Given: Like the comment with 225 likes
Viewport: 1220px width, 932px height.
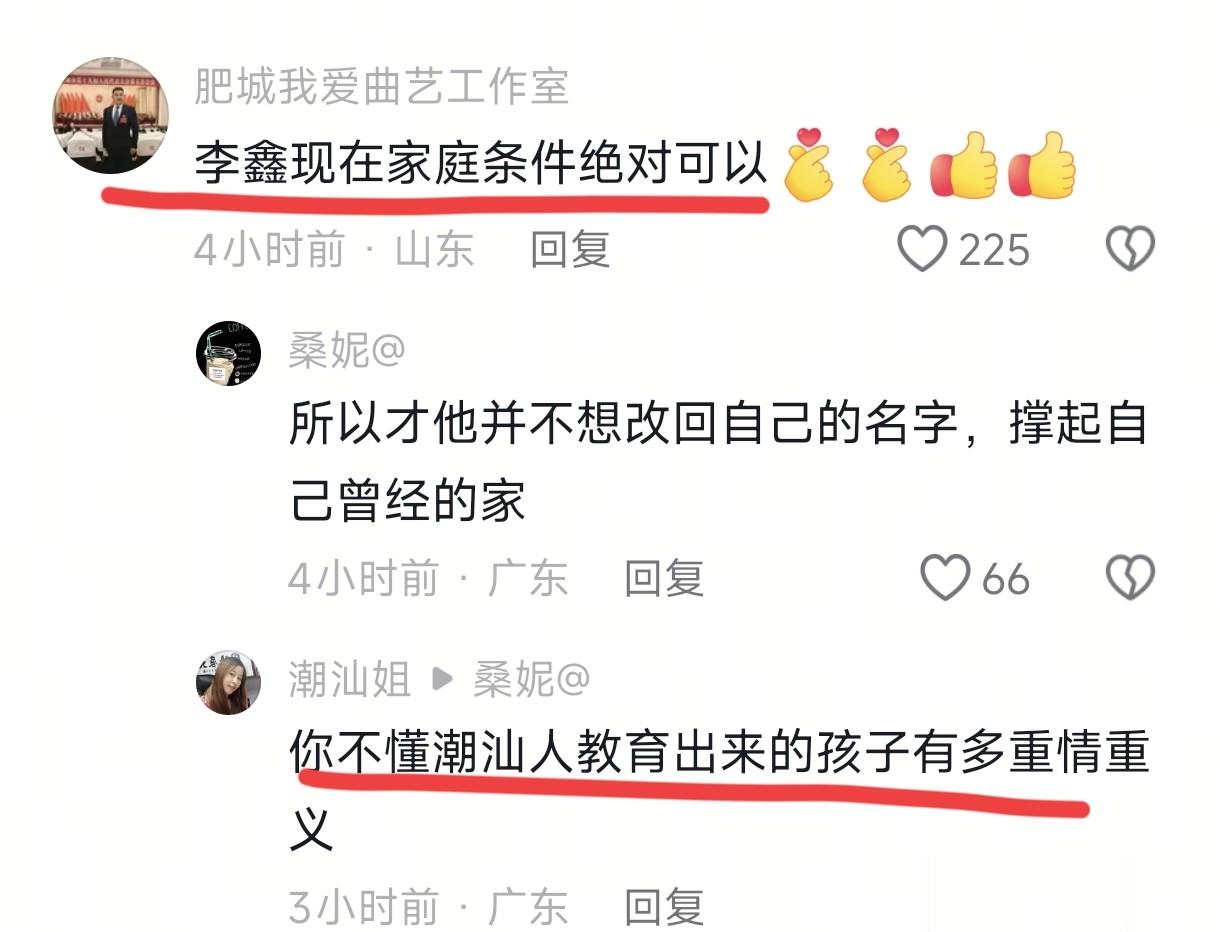Looking at the screenshot, I should [x=922, y=249].
